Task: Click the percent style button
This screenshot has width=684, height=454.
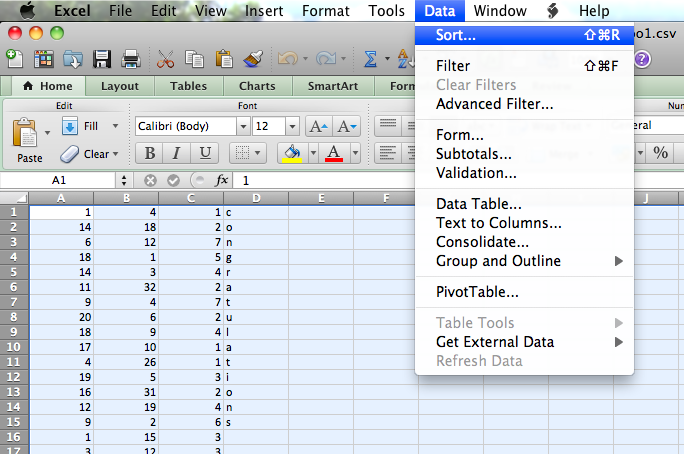Action: pyautogui.click(x=660, y=153)
